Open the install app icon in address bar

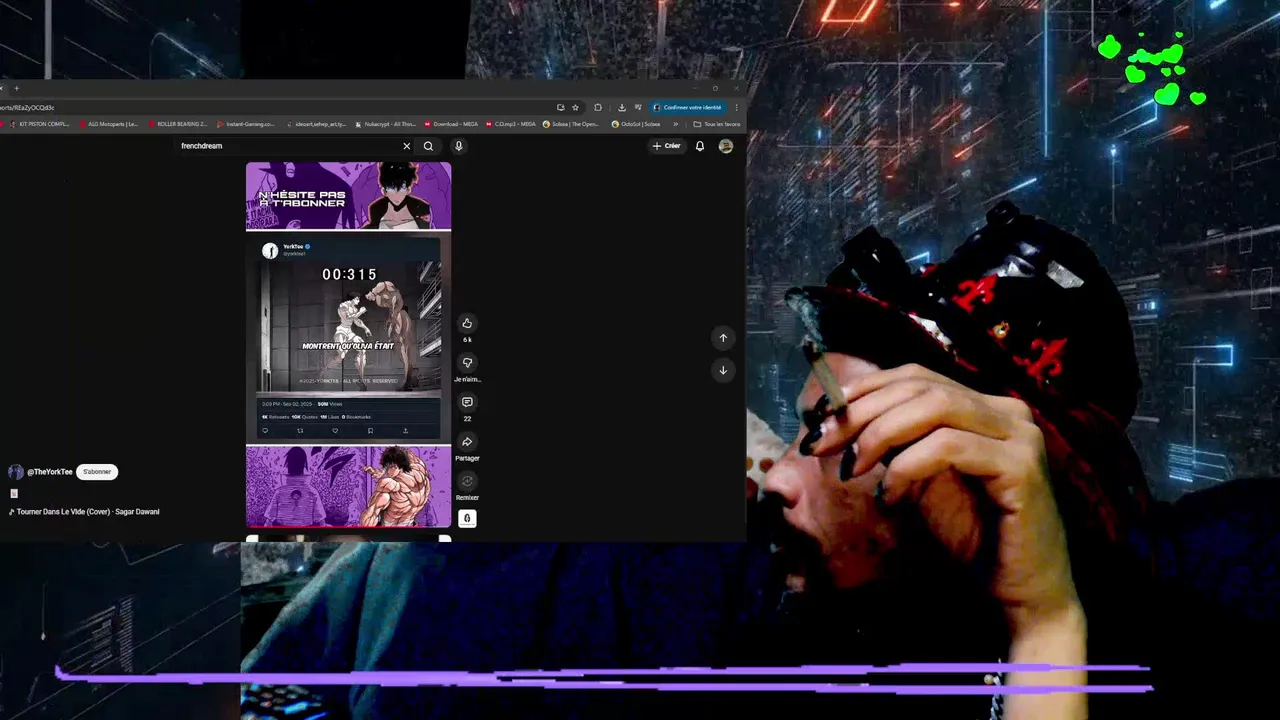click(561, 107)
